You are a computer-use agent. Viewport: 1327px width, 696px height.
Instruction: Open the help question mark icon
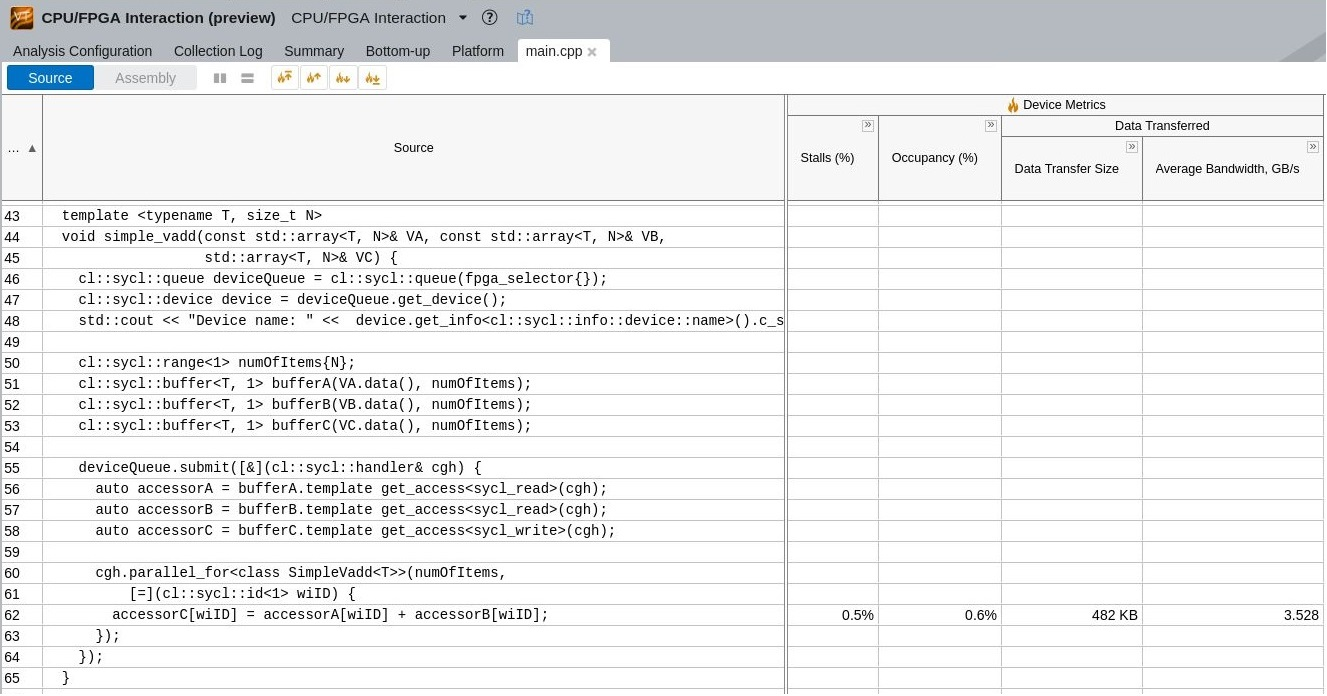tap(489, 17)
